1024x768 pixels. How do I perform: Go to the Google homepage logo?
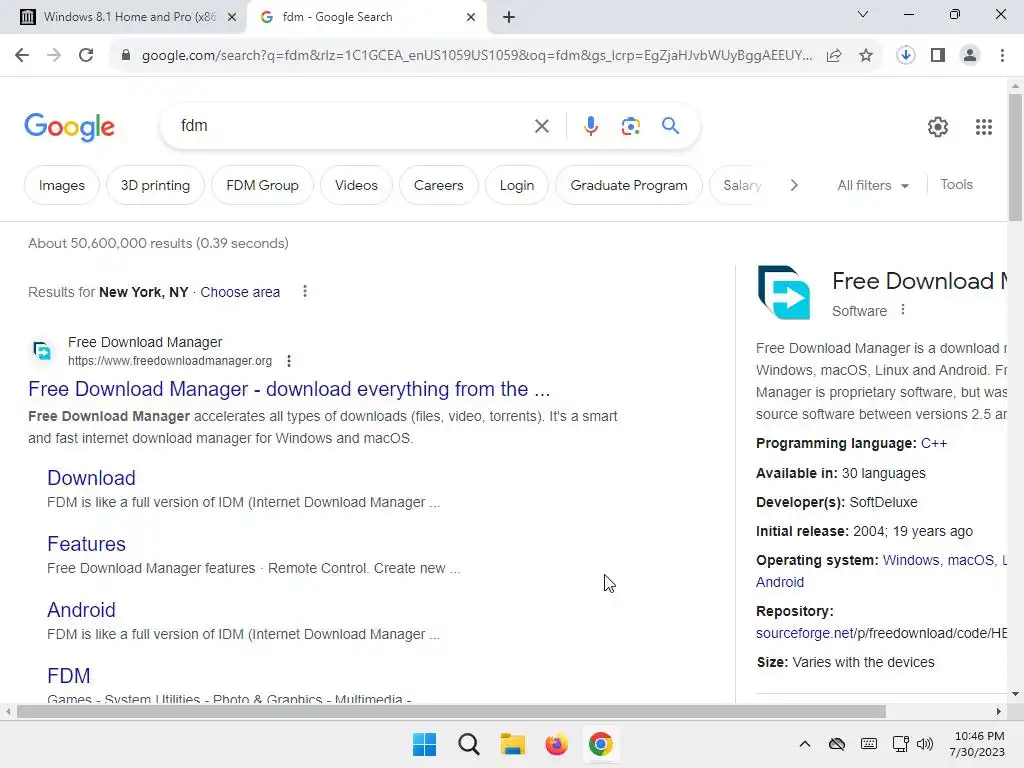[x=69, y=127]
